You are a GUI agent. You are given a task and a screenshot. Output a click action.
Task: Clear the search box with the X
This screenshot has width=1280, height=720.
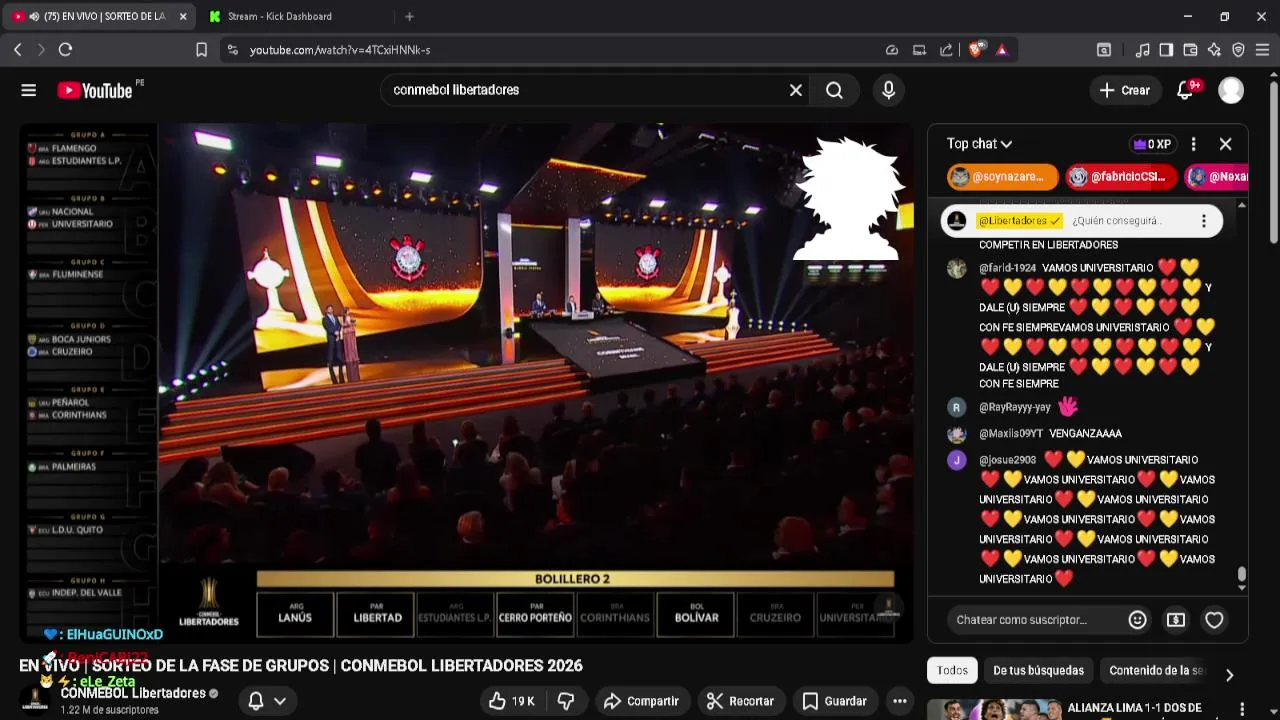pyautogui.click(x=796, y=90)
